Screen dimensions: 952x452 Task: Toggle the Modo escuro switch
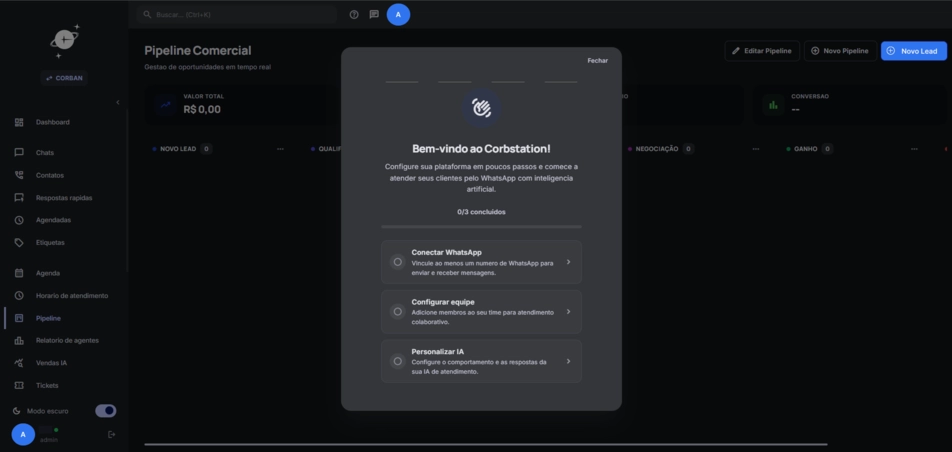tap(106, 411)
